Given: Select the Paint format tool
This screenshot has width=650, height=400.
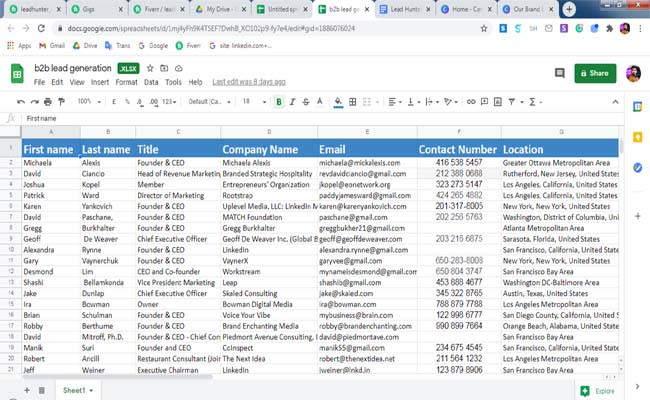Looking at the screenshot, I should coord(61,102).
